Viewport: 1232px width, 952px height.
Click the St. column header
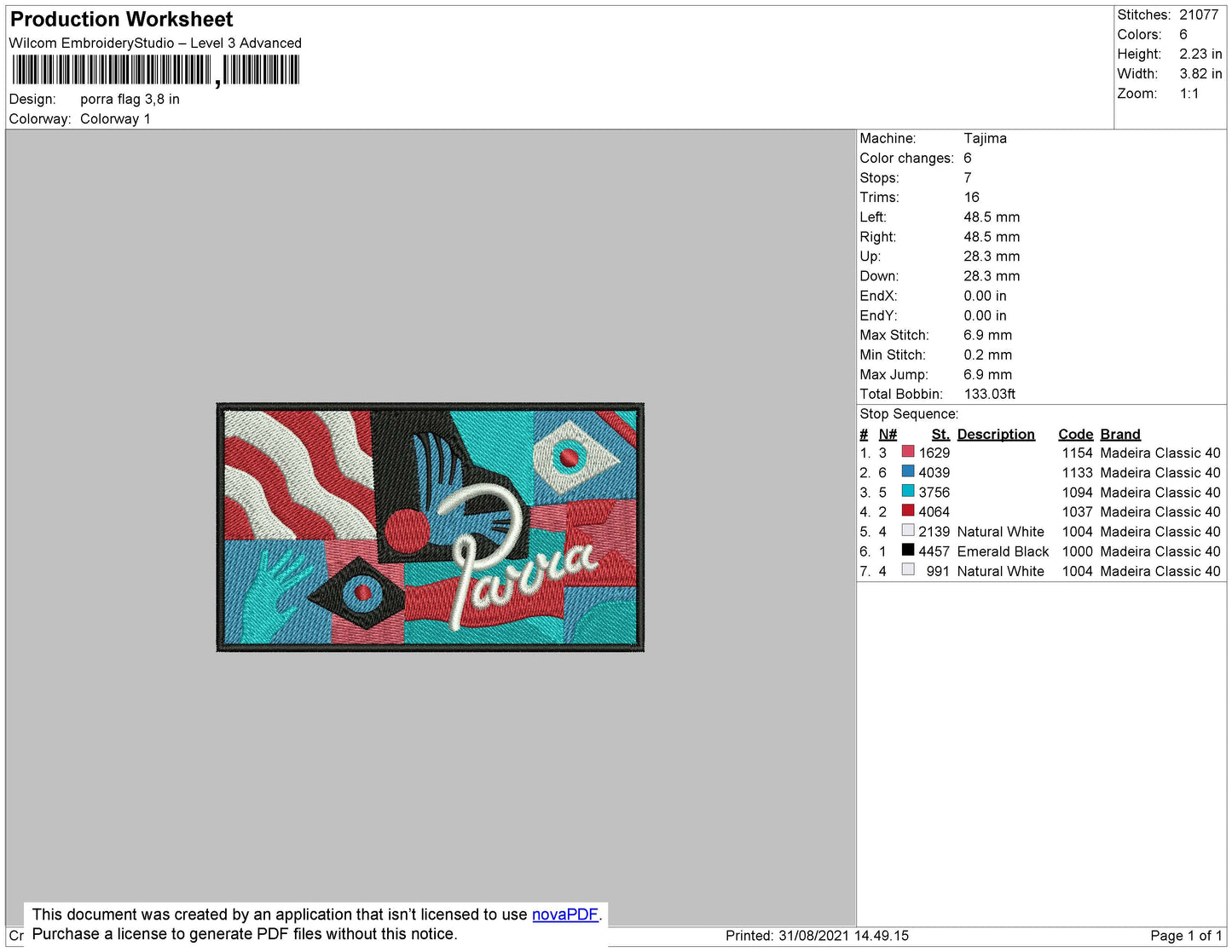tap(940, 434)
